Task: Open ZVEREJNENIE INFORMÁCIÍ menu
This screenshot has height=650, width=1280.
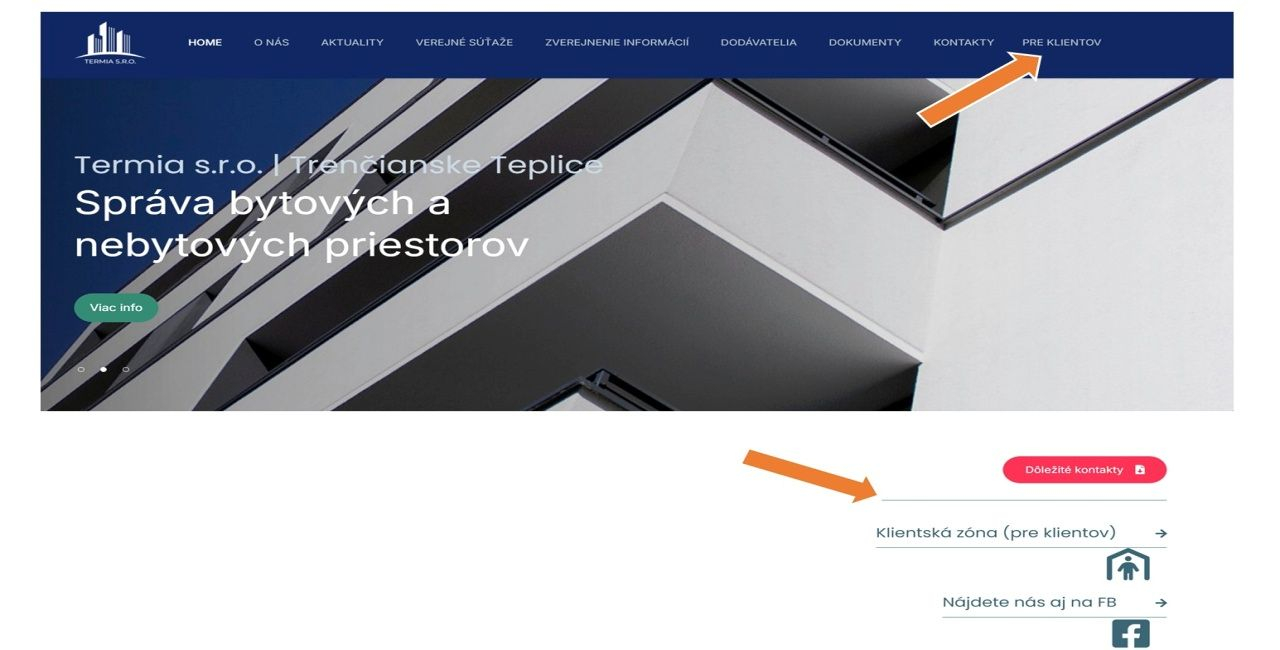Action: pyautogui.click(x=617, y=43)
